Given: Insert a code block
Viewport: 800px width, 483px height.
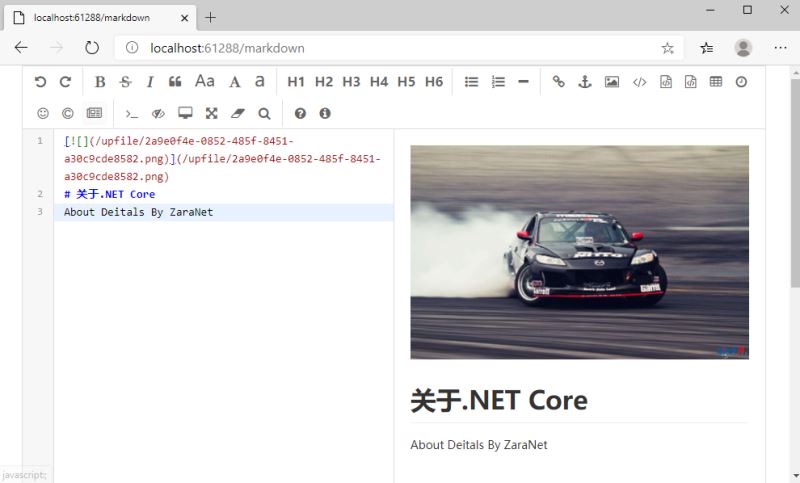Looking at the screenshot, I should (x=690, y=82).
